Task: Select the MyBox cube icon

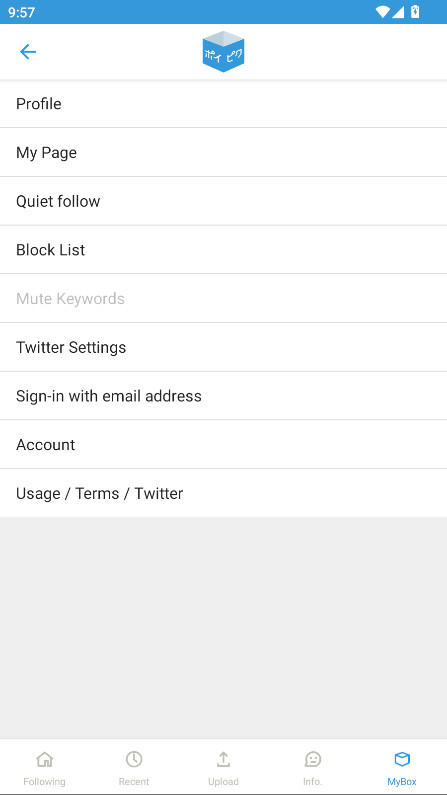Action: coord(402,759)
